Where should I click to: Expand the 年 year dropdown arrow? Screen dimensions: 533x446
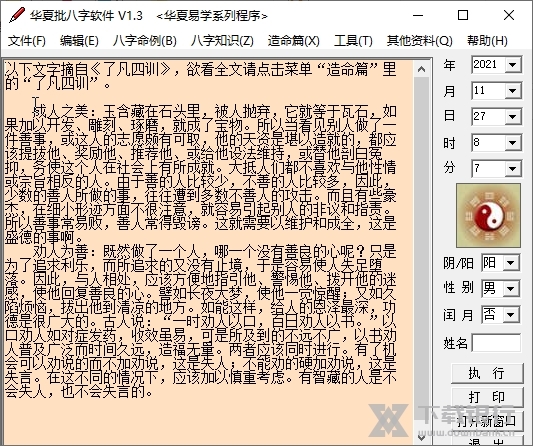pyautogui.click(x=513, y=64)
